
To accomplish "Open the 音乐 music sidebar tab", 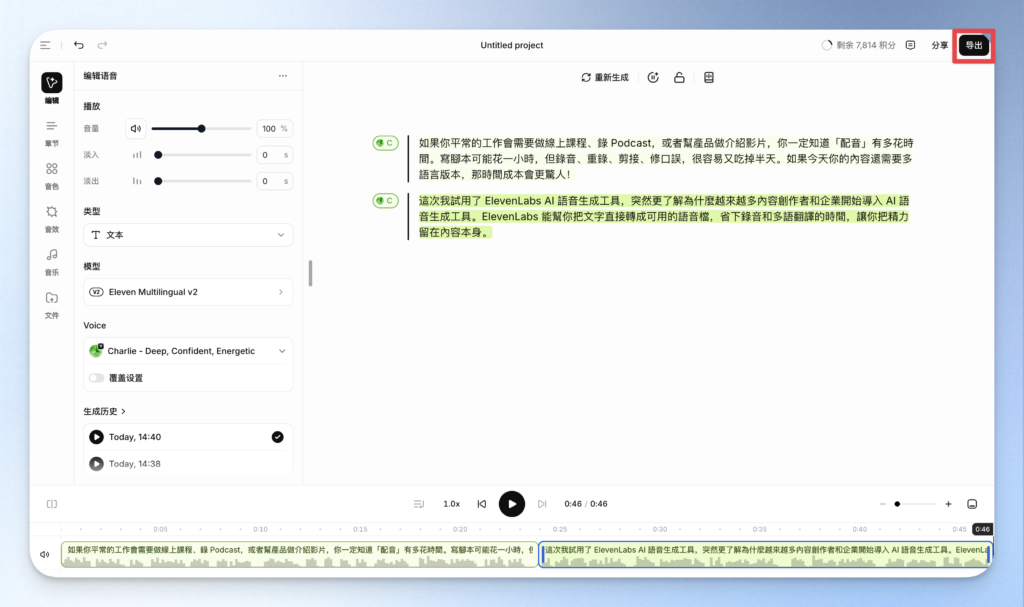I will tap(52, 262).
